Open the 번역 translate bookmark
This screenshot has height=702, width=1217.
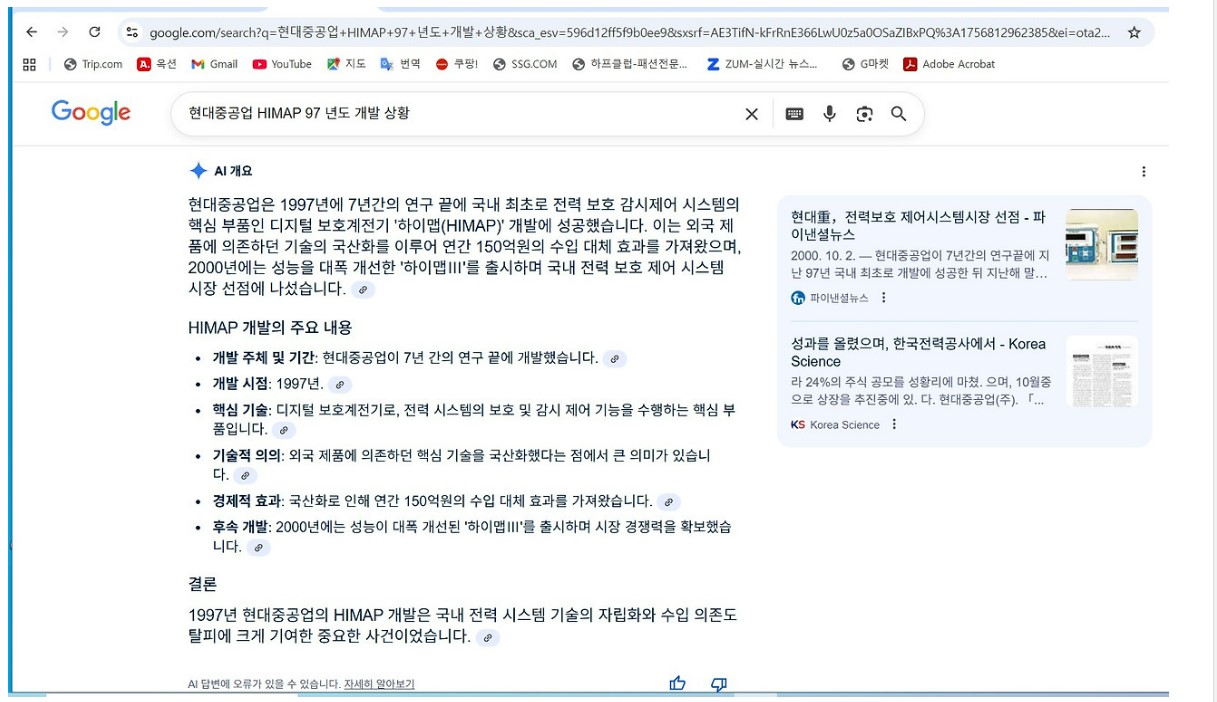400,64
